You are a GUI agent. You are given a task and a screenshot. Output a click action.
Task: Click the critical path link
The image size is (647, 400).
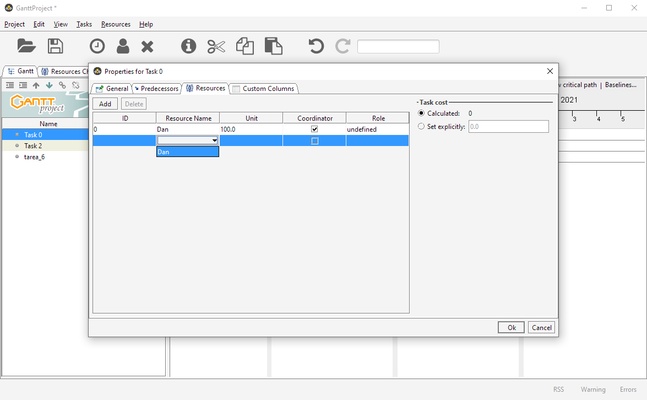pos(579,85)
